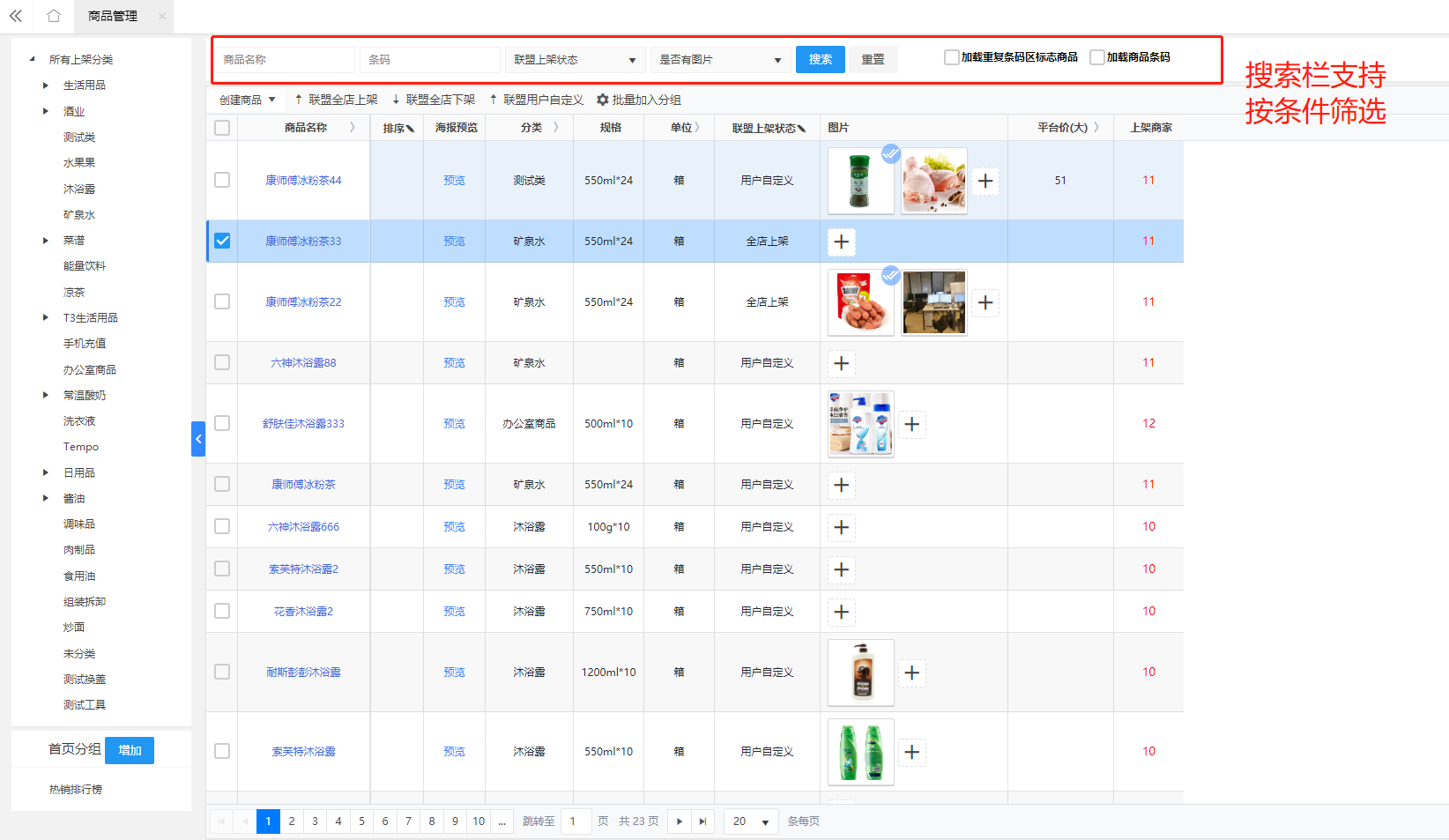The image size is (1449, 840).
Task: Check the 加载商品条码 option
Action: coord(1096,57)
